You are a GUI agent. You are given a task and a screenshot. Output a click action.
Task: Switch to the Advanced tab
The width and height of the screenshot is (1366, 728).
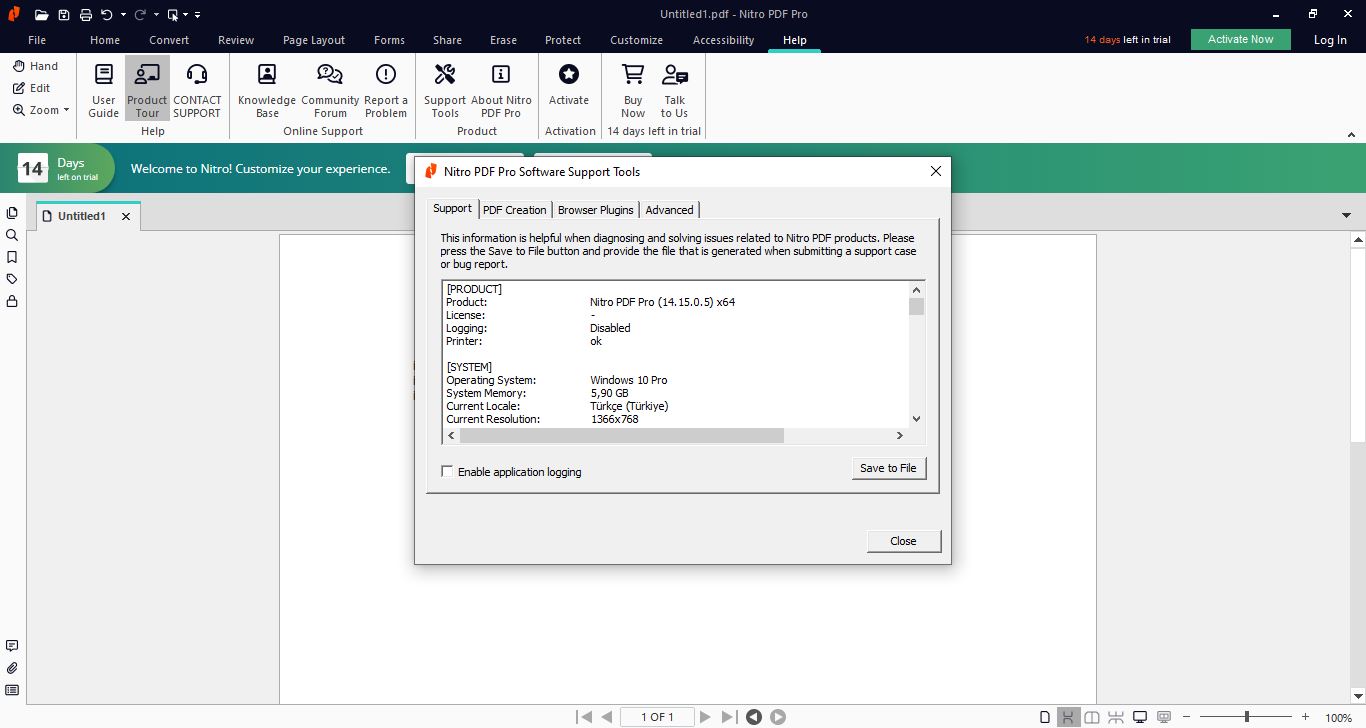coord(669,210)
